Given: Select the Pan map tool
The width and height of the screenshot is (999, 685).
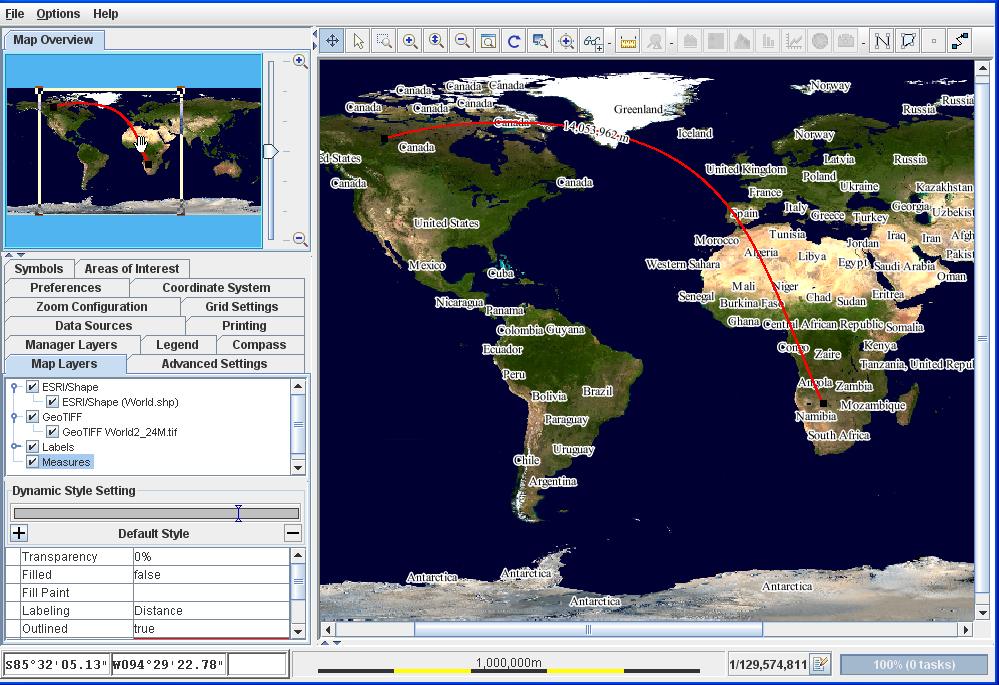Looking at the screenshot, I should pyautogui.click(x=332, y=41).
